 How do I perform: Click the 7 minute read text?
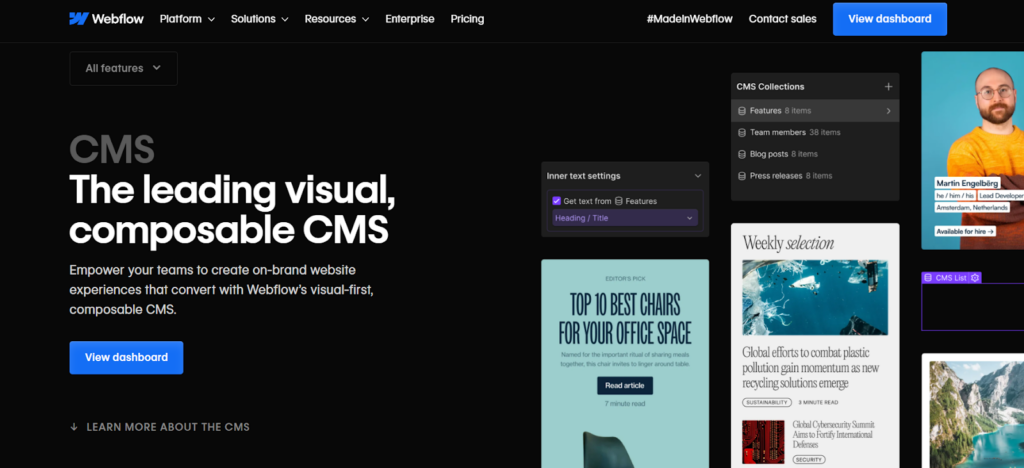point(624,404)
